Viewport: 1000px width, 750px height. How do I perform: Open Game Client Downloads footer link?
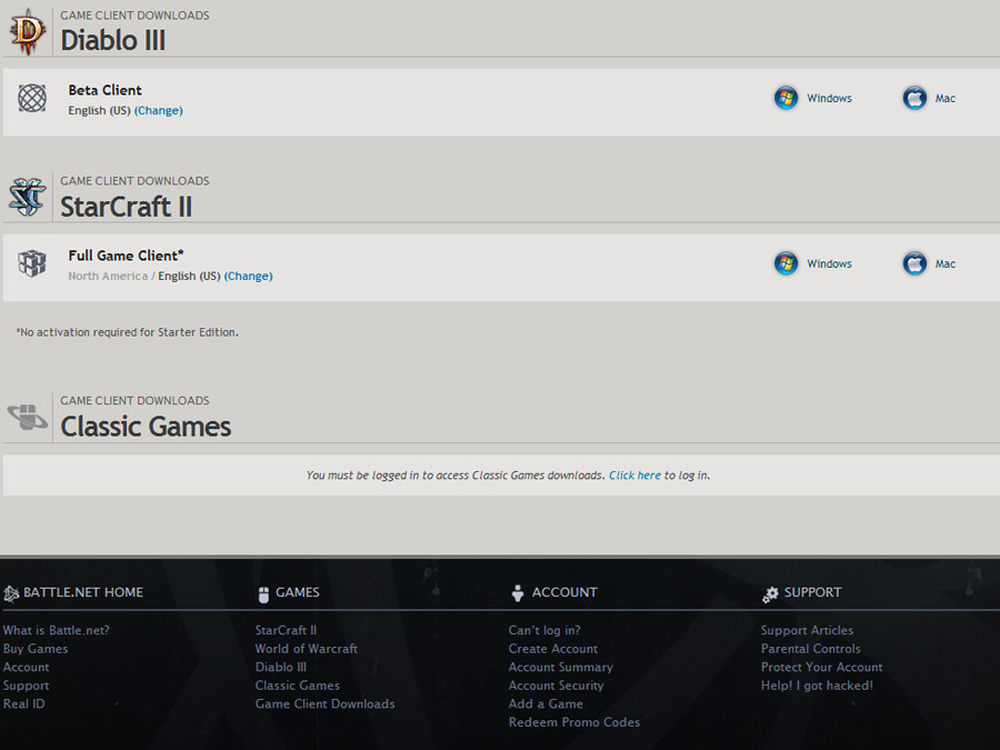click(325, 704)
